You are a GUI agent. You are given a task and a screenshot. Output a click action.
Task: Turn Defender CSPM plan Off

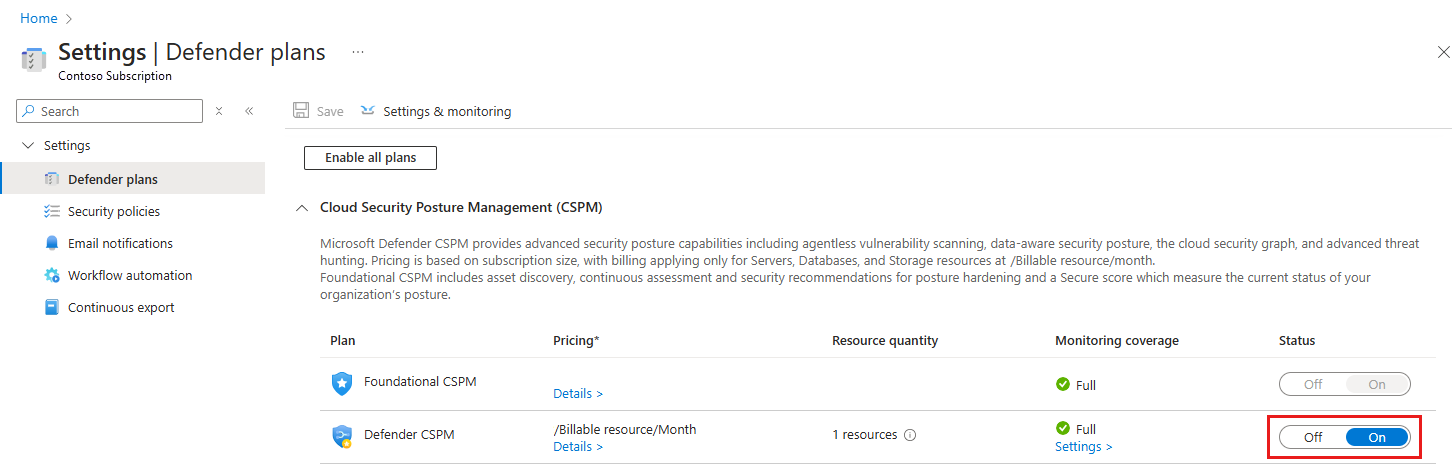[1313, 437]
